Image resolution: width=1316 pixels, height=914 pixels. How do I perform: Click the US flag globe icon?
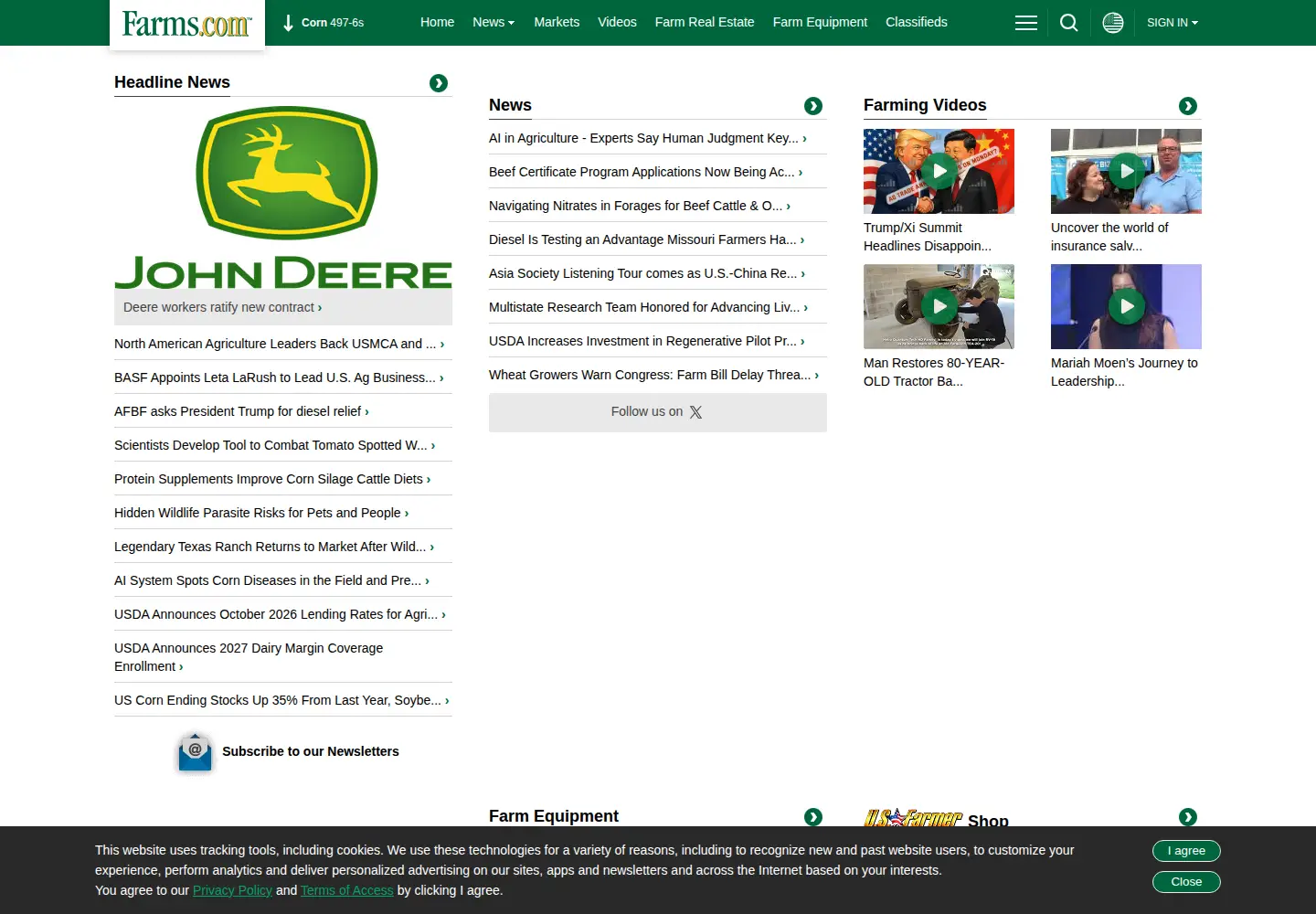click(1112, 23)
